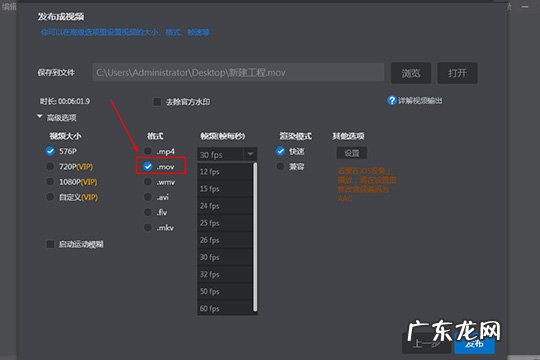Collapse the 高级选项 advanced options section
This screenshot has height=360, width=540.
click(40, 117)
